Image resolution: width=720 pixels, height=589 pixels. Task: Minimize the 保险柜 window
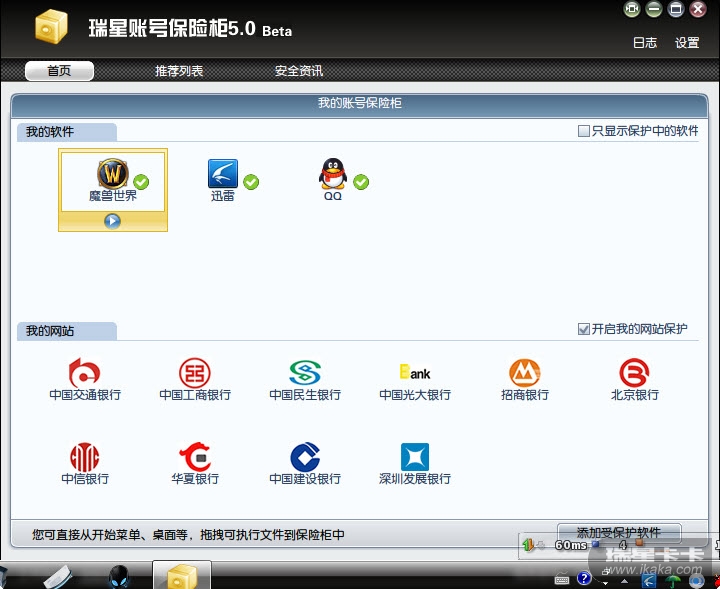(654, 9)
